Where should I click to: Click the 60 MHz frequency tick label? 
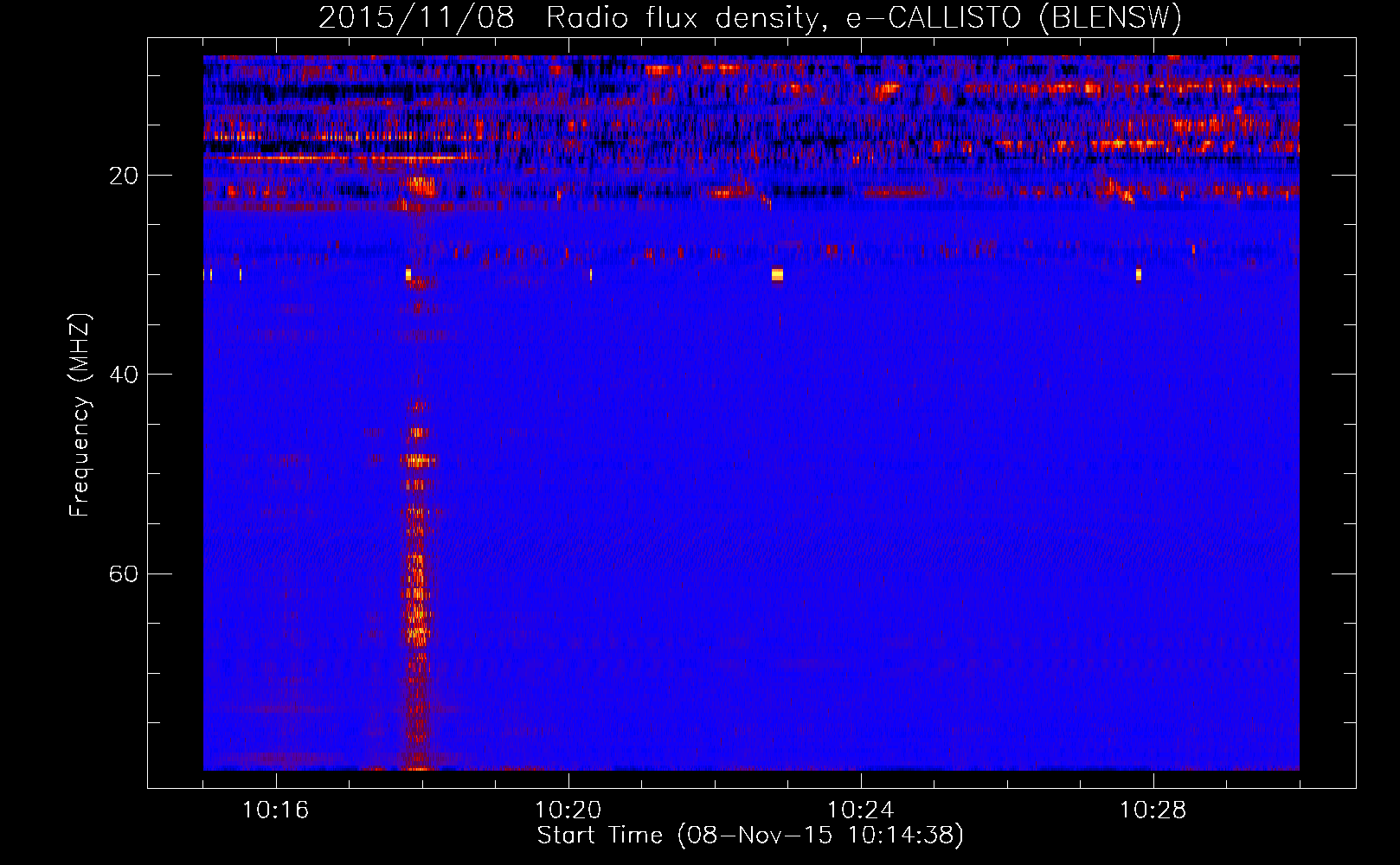pos(124,573)
